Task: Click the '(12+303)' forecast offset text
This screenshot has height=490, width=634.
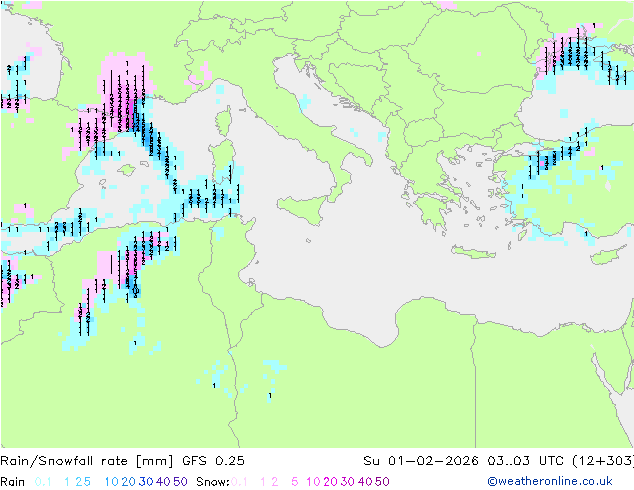Action: pos(602,461)
